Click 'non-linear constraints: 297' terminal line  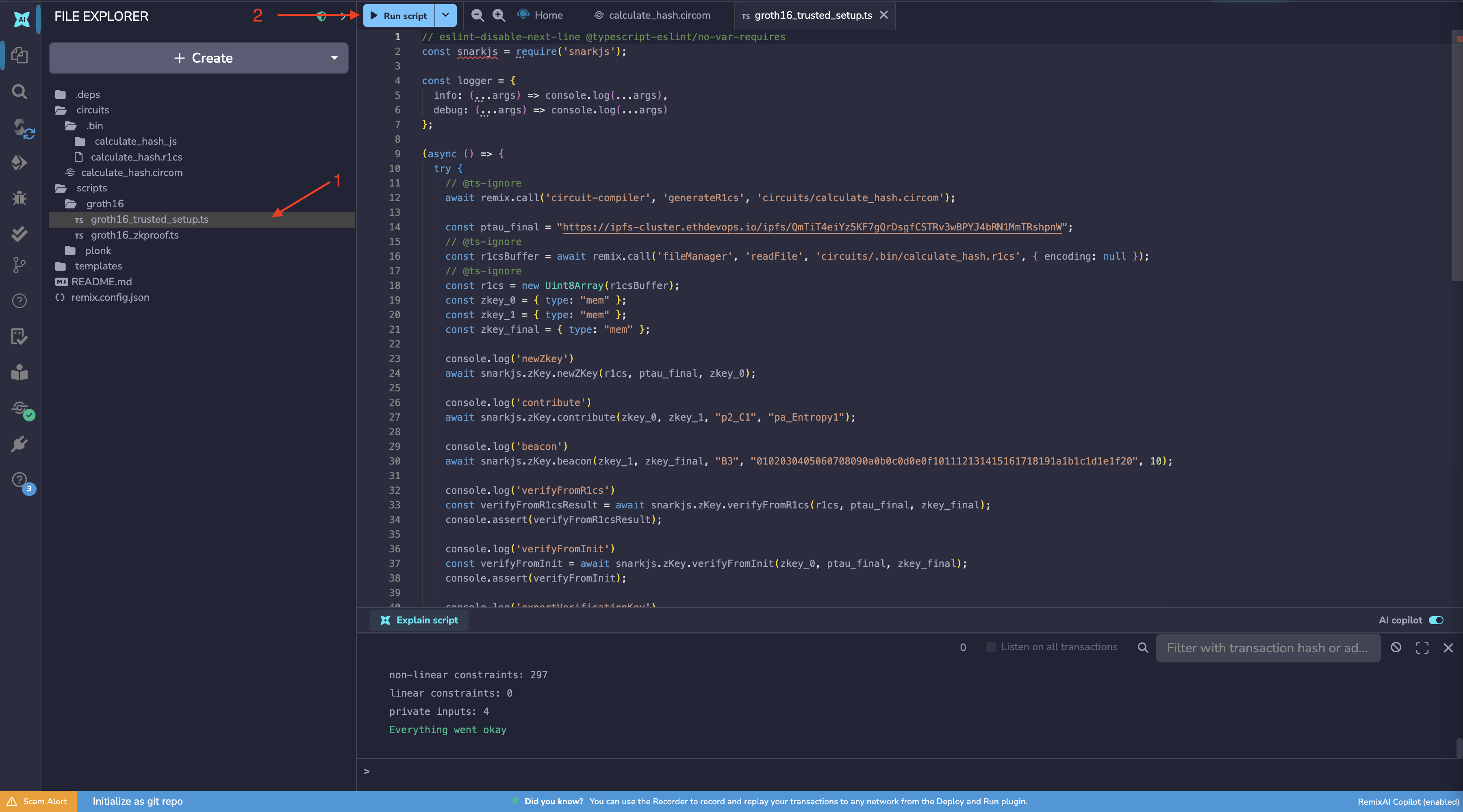[x=468, y=675]
